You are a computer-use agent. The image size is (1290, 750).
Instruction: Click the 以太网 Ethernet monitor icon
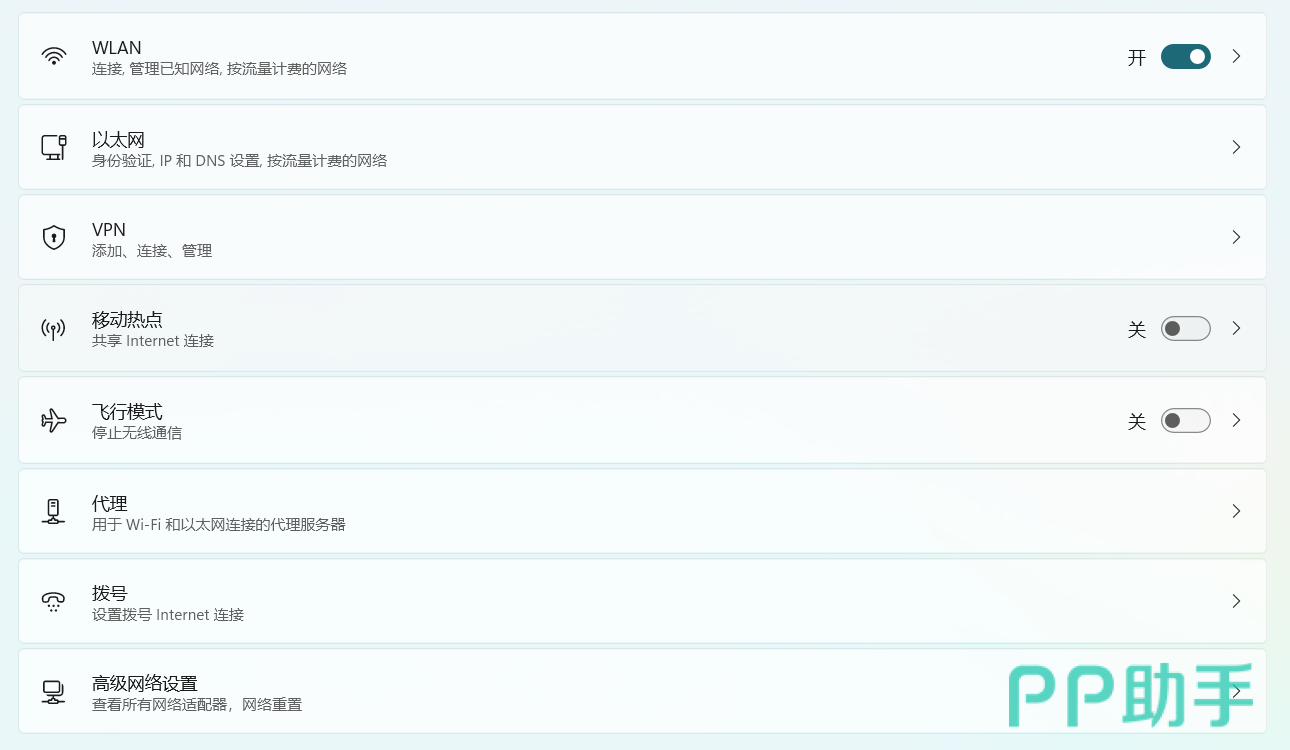pos(54,147)
